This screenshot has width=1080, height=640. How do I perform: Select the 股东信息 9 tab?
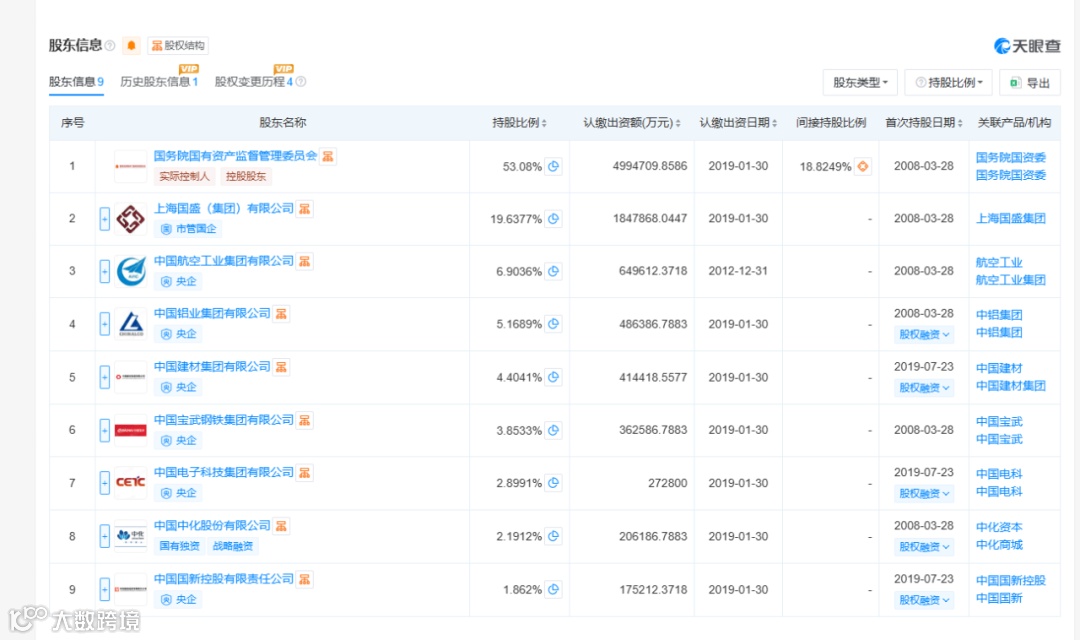(76, 81)
